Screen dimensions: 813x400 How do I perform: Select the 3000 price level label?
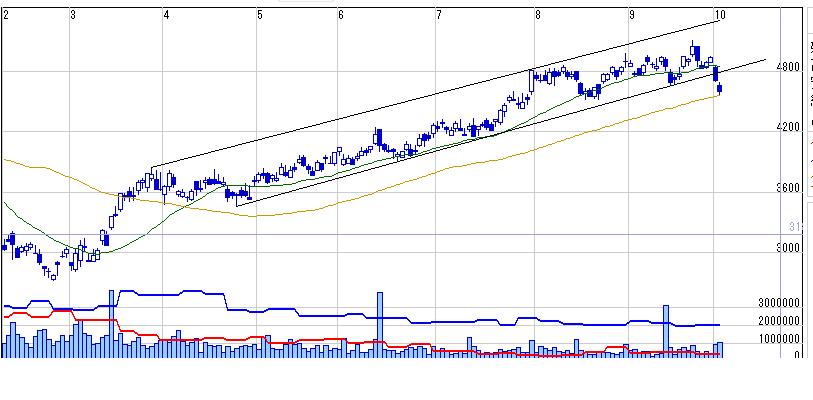click(788, 248)
